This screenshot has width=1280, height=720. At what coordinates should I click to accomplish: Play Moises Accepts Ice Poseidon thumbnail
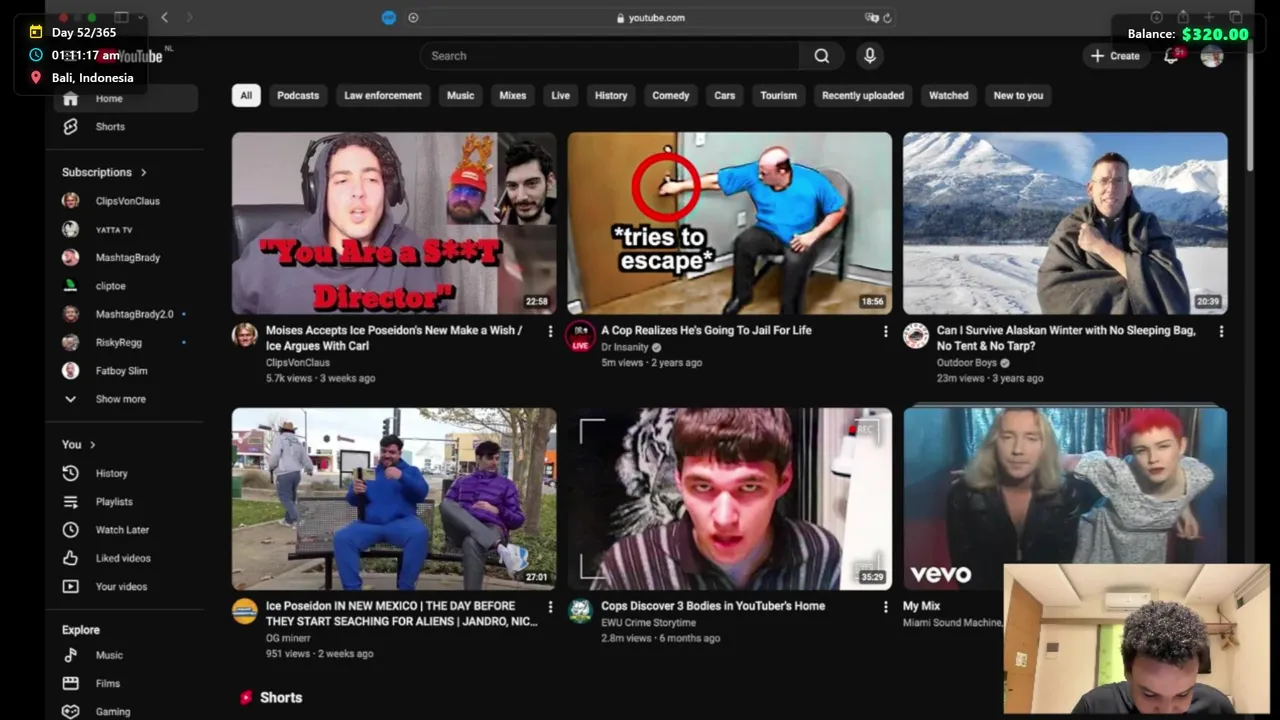[x=394, y=223]
